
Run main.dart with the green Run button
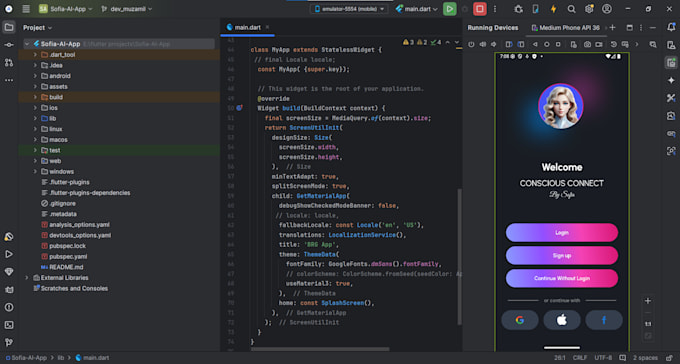tap(449, 9)
